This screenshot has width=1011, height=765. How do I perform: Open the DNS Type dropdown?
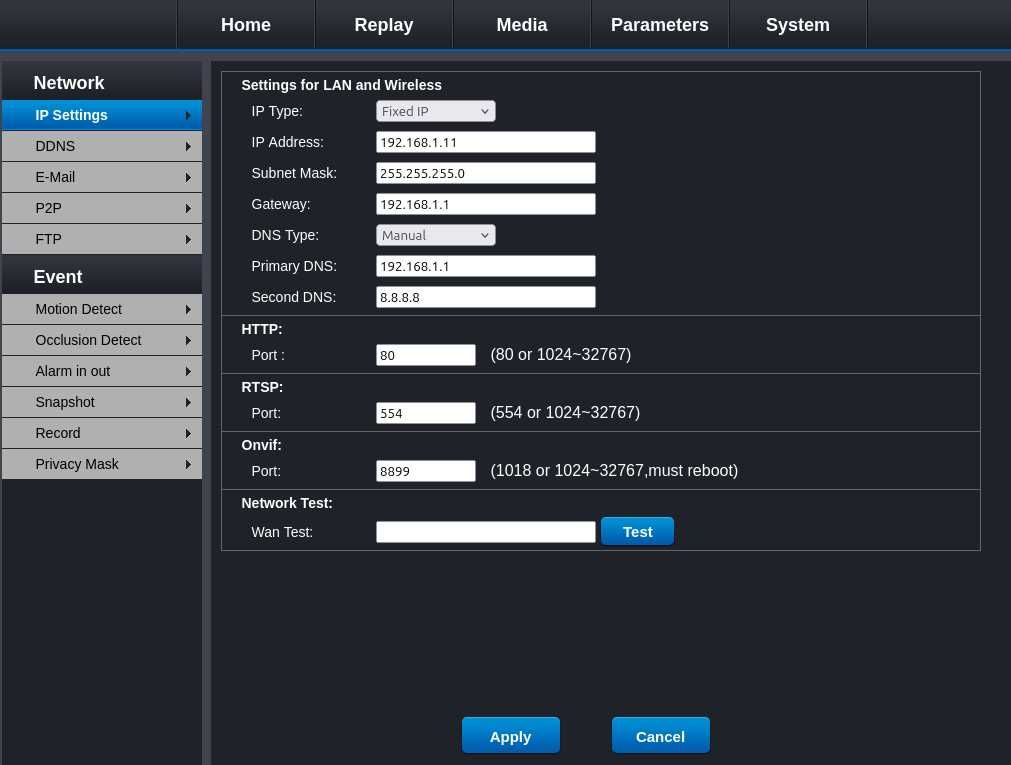(436, 235)
